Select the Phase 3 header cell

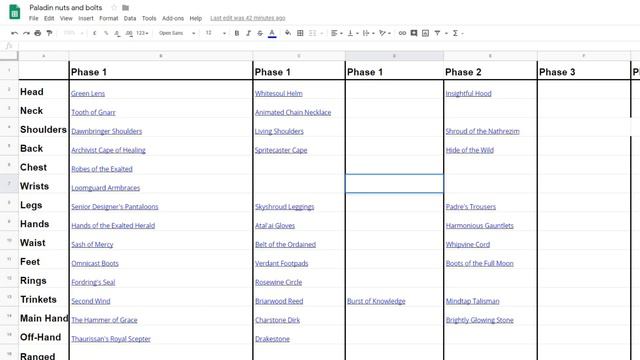[584, 70]
